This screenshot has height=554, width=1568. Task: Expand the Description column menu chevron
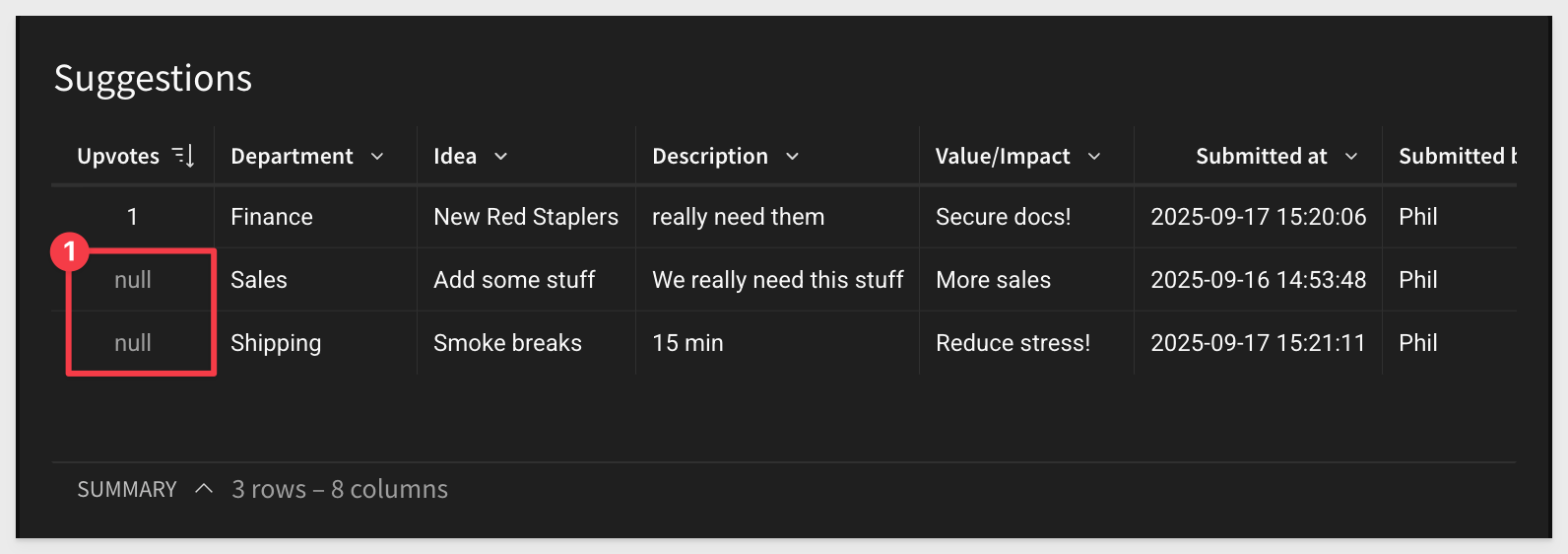pyautogui.click(x=792, y=157)
